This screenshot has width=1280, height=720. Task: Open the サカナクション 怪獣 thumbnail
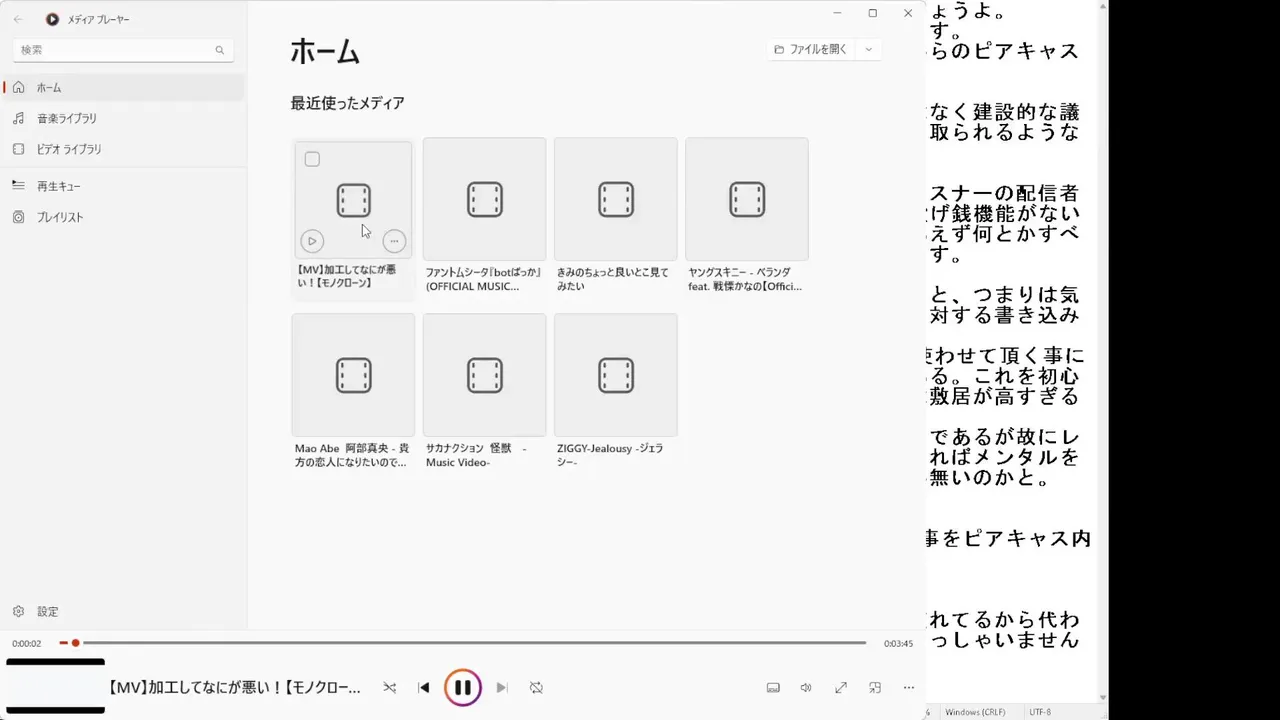[484, 375]
